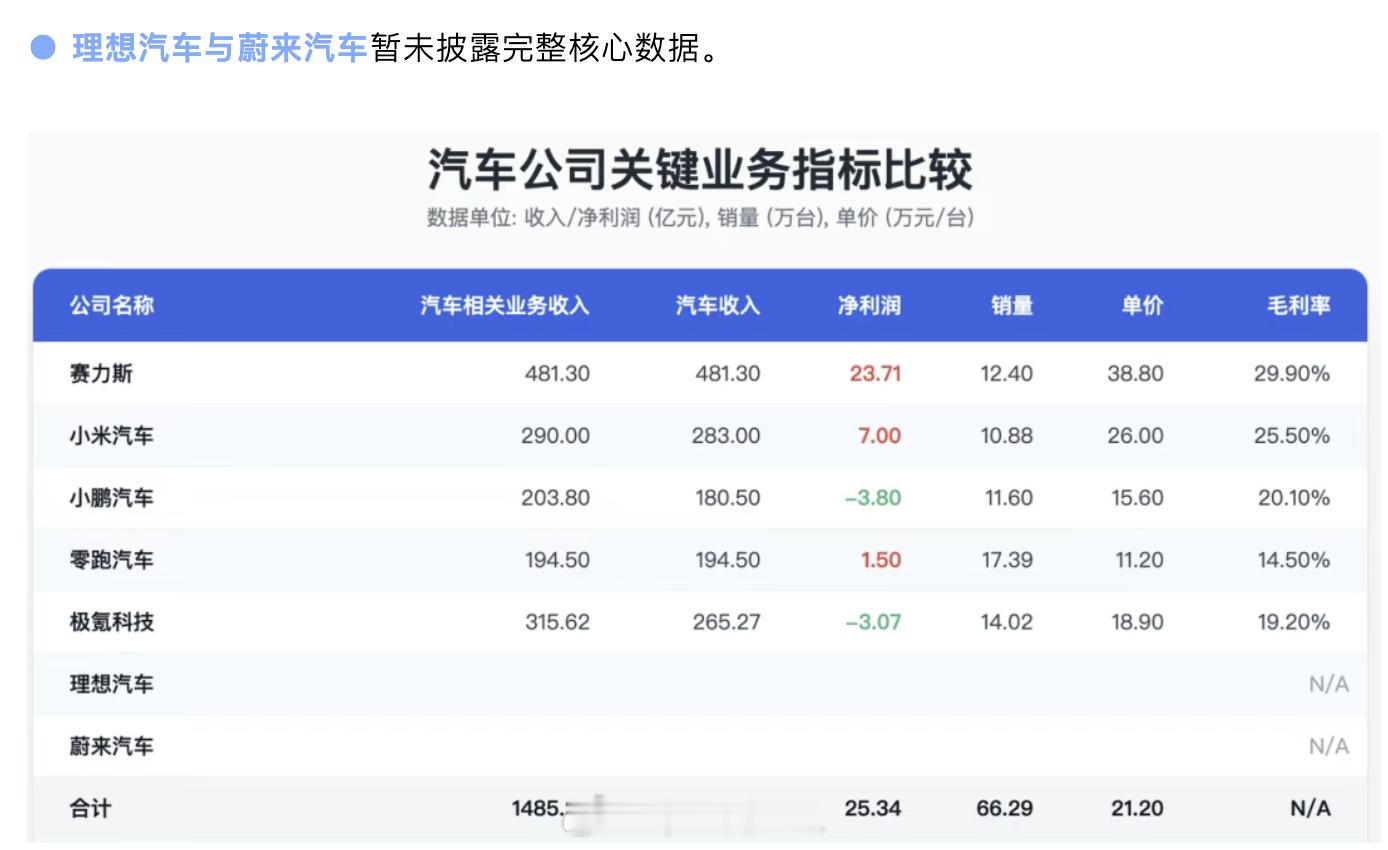The height and width of the screenshot is (850, 1388).
Task: Open the 理想汽车与蔚来汽车 blue link
Action: [x=220, y=48]
